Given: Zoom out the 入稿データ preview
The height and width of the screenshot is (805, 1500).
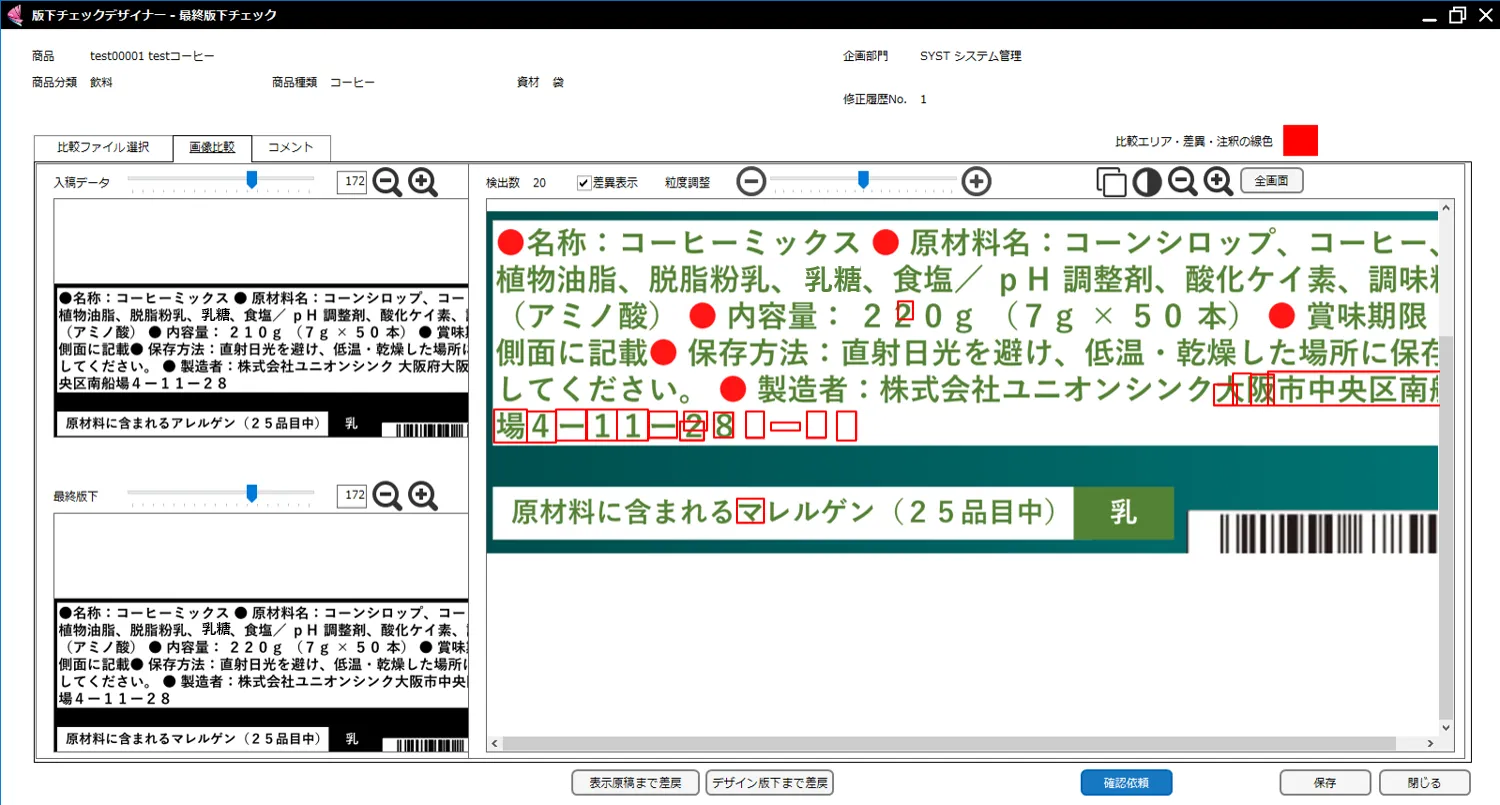Looking at the screenshot, I should coord(387,182).
